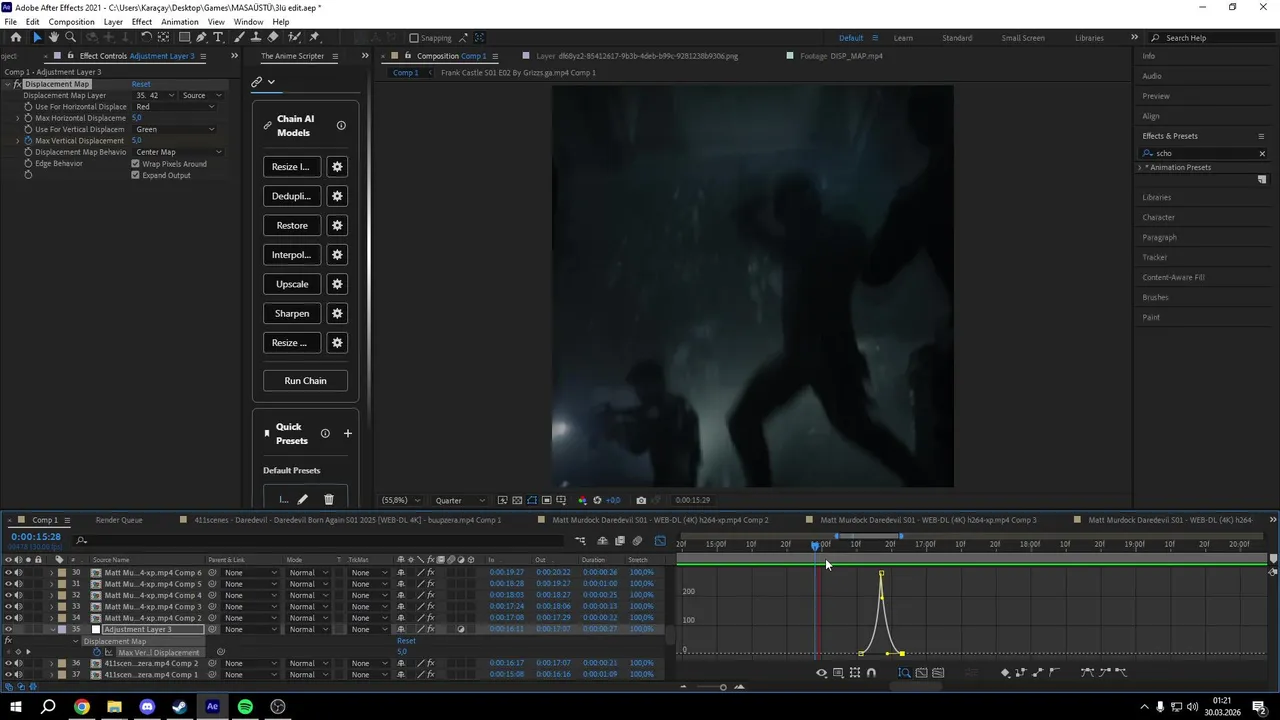Image resolution: width=1280 pixels, height=720 pixels.
Task: Click the pencil edit icon under Default Presets
Action: pos(303,499)
